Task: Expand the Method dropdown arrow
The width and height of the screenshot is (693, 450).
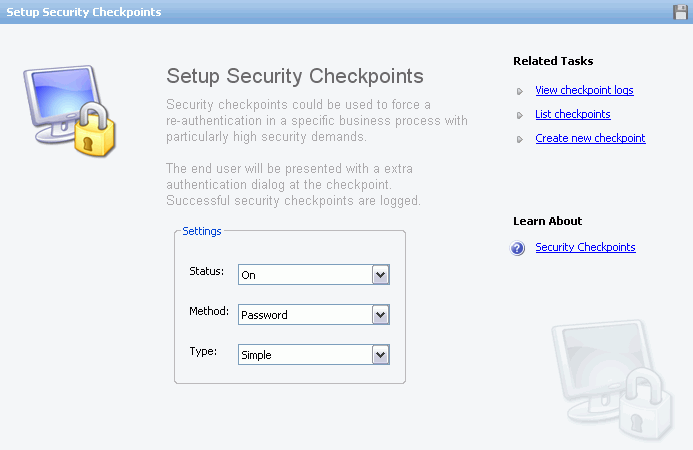Action: tap(381, 315)
